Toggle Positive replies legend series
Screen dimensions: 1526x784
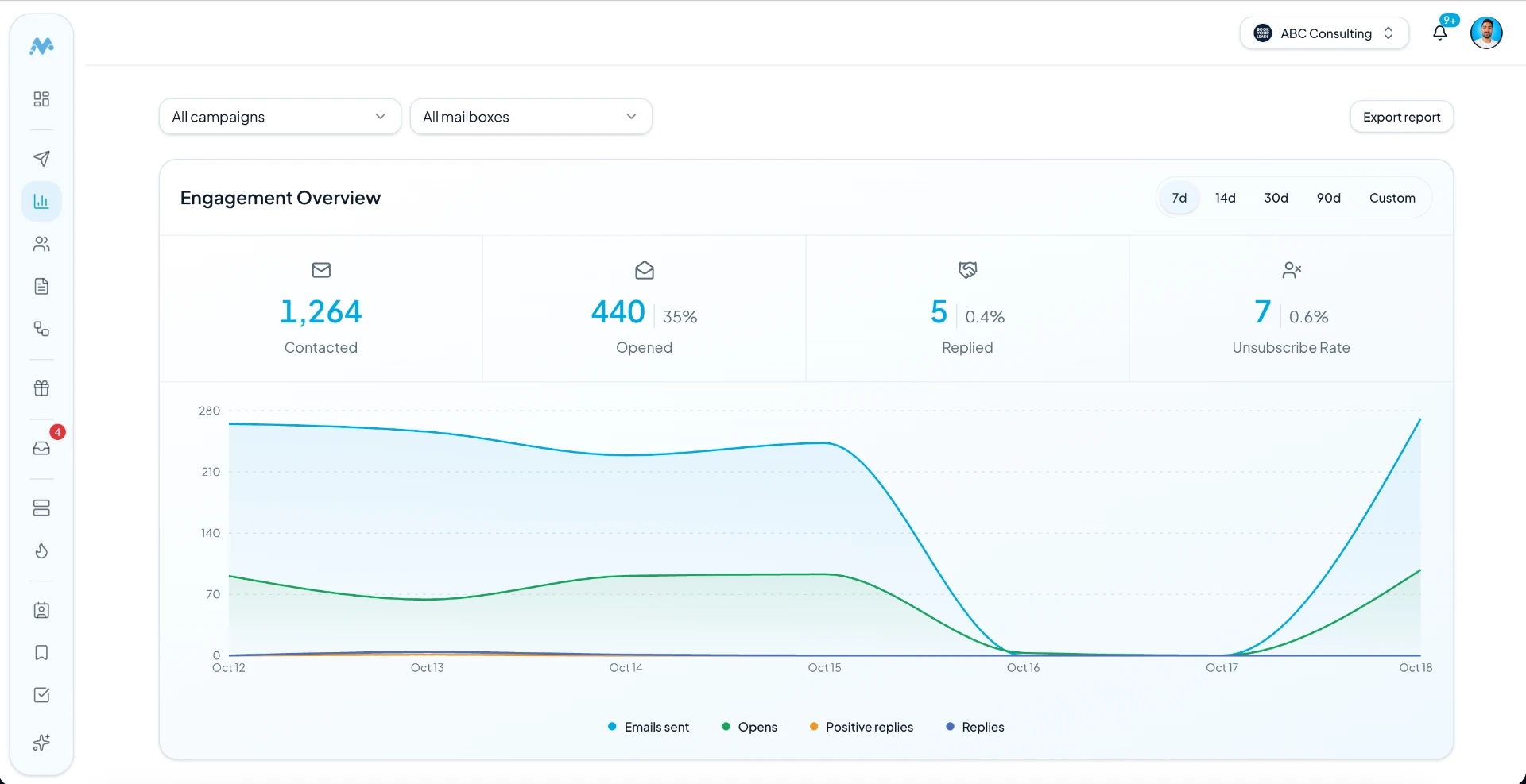tap(861, 727)
